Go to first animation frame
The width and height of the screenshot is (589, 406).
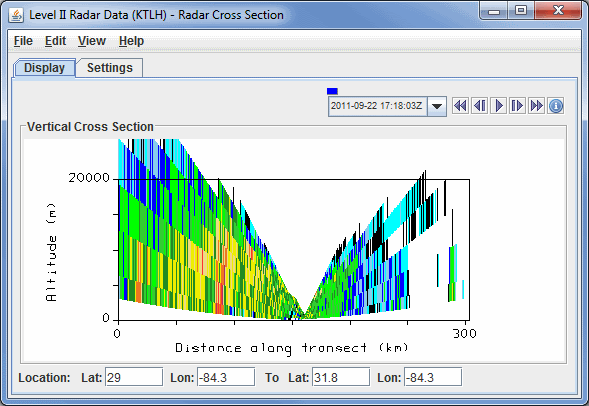pyautogui.click(x=461, y=106)
